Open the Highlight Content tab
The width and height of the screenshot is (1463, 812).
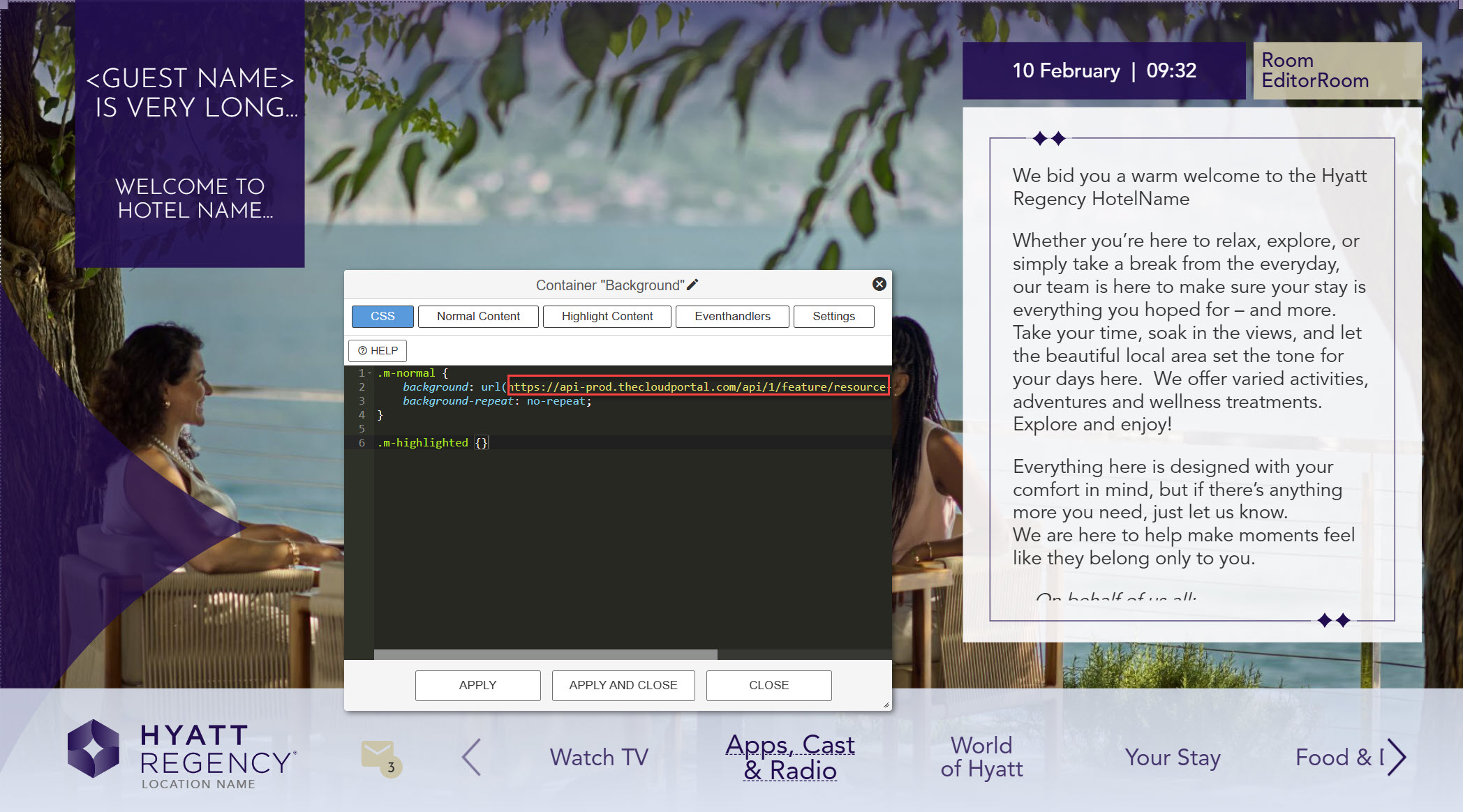[607, 316]
